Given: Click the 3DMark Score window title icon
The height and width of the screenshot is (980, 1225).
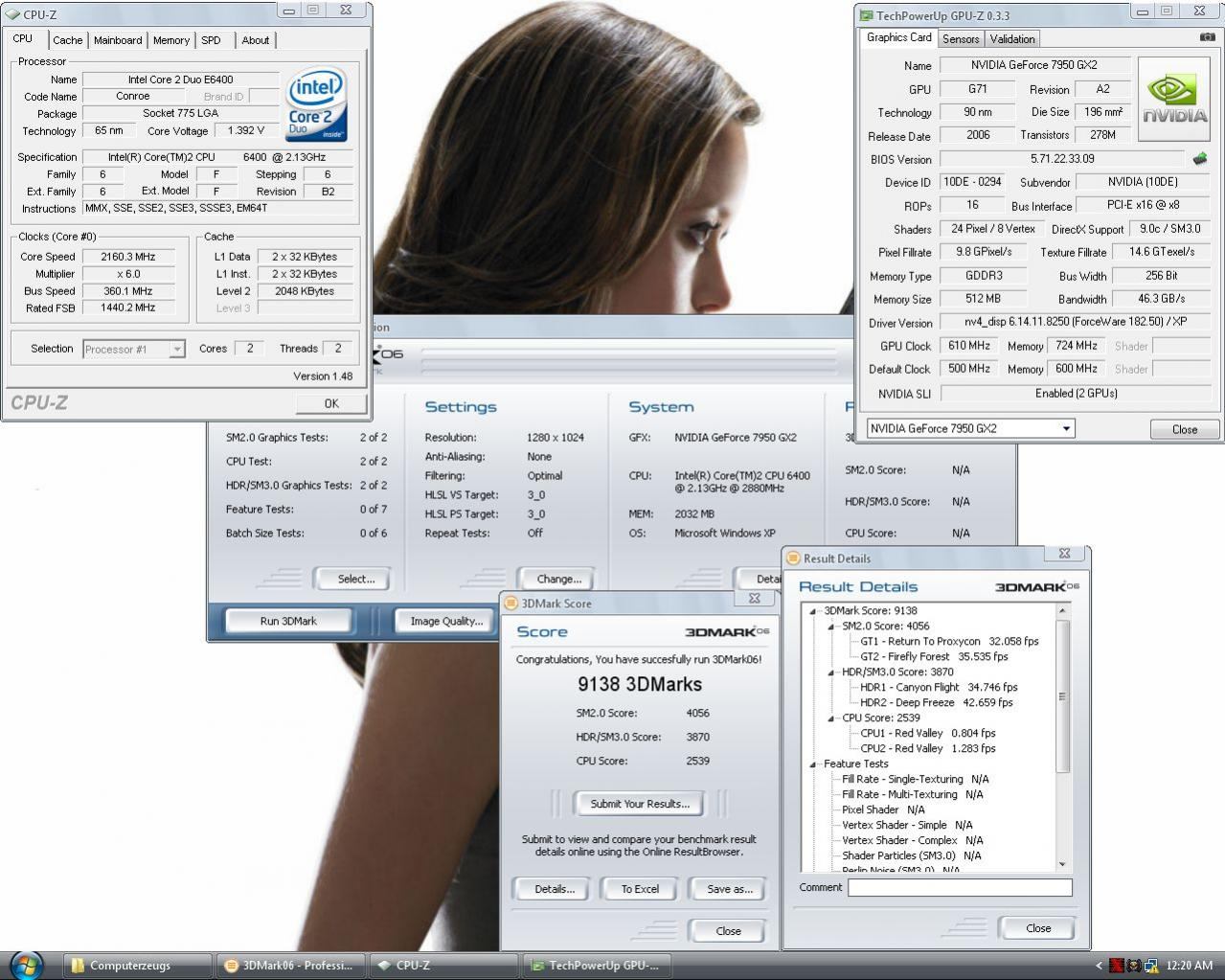Looking at the screenshot, I should (x=511, y=604).
